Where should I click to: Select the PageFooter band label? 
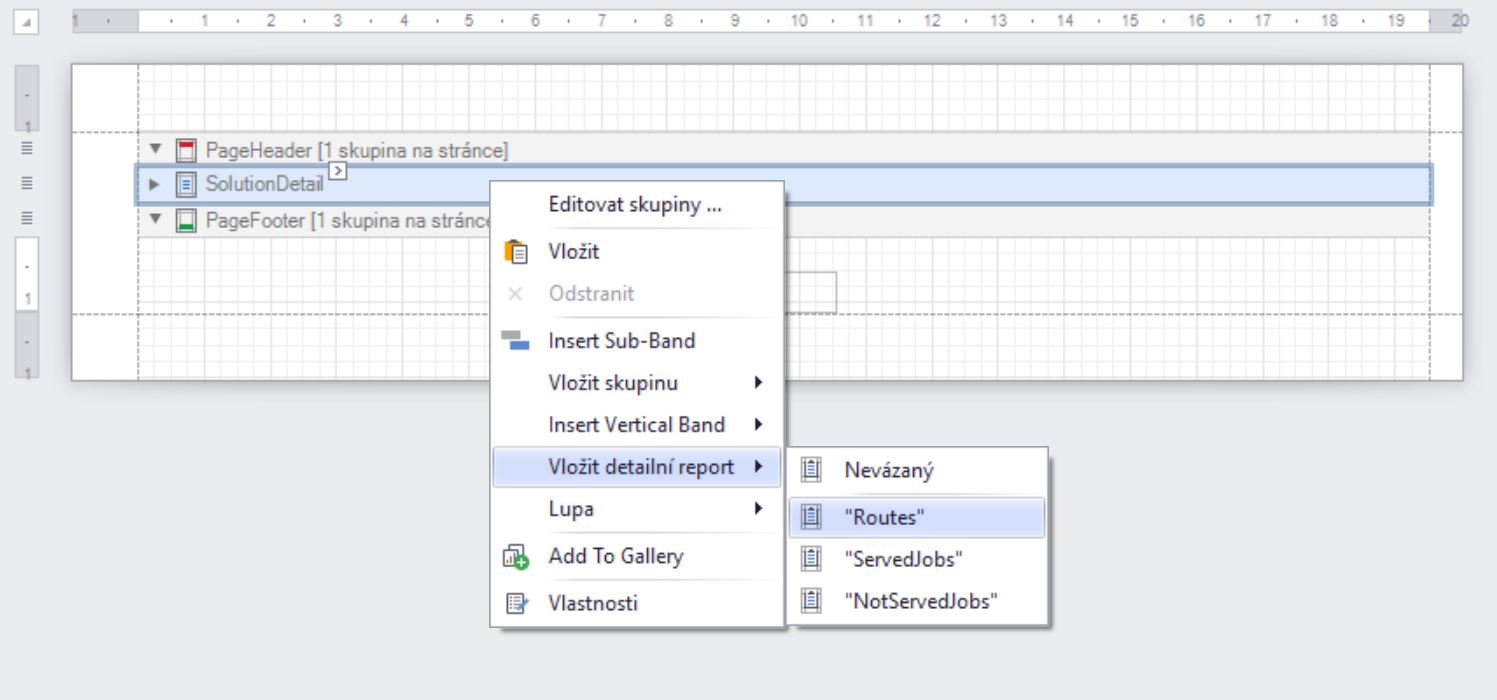tap(347, 221)
